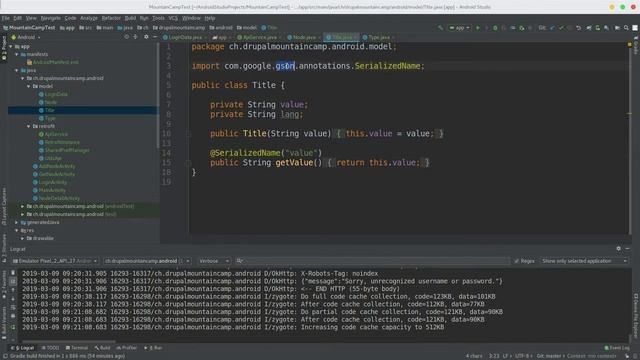
Task: Click the Make Project hammer icon
Action: [440, 28]
